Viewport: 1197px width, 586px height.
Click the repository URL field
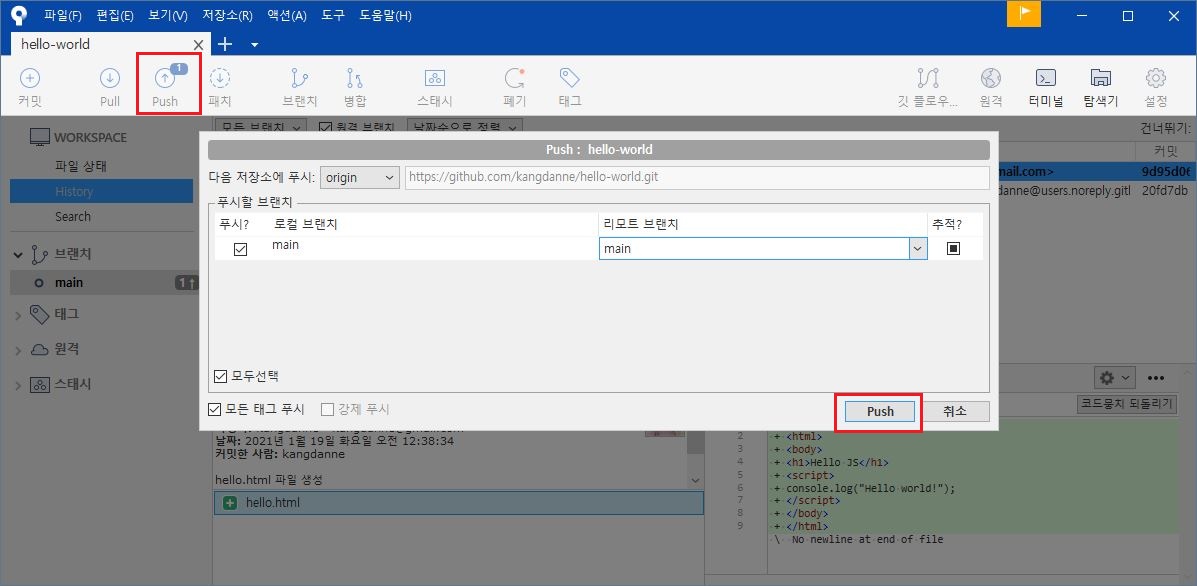[697, 177]
